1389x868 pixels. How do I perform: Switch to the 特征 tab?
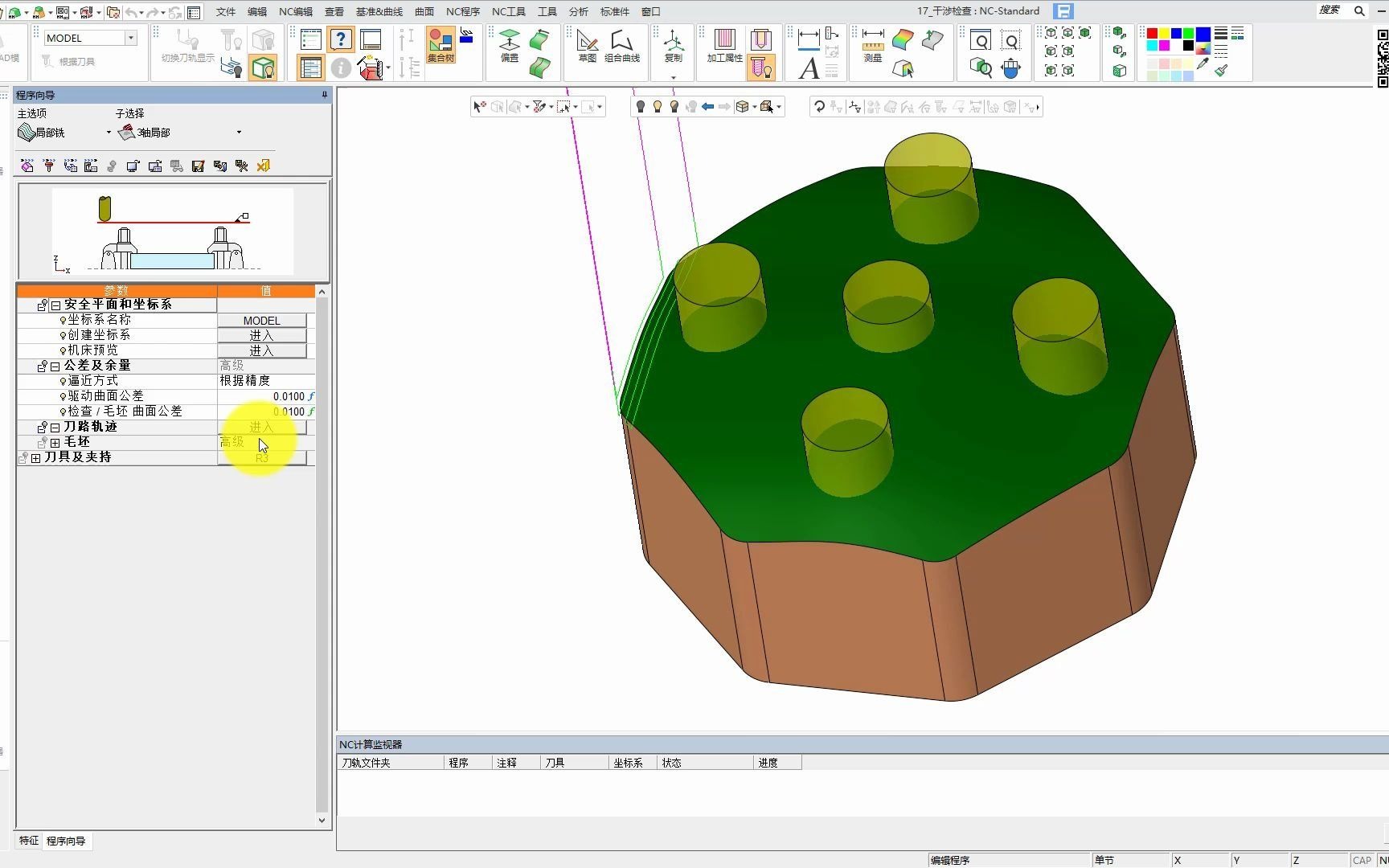pos(29,841)
